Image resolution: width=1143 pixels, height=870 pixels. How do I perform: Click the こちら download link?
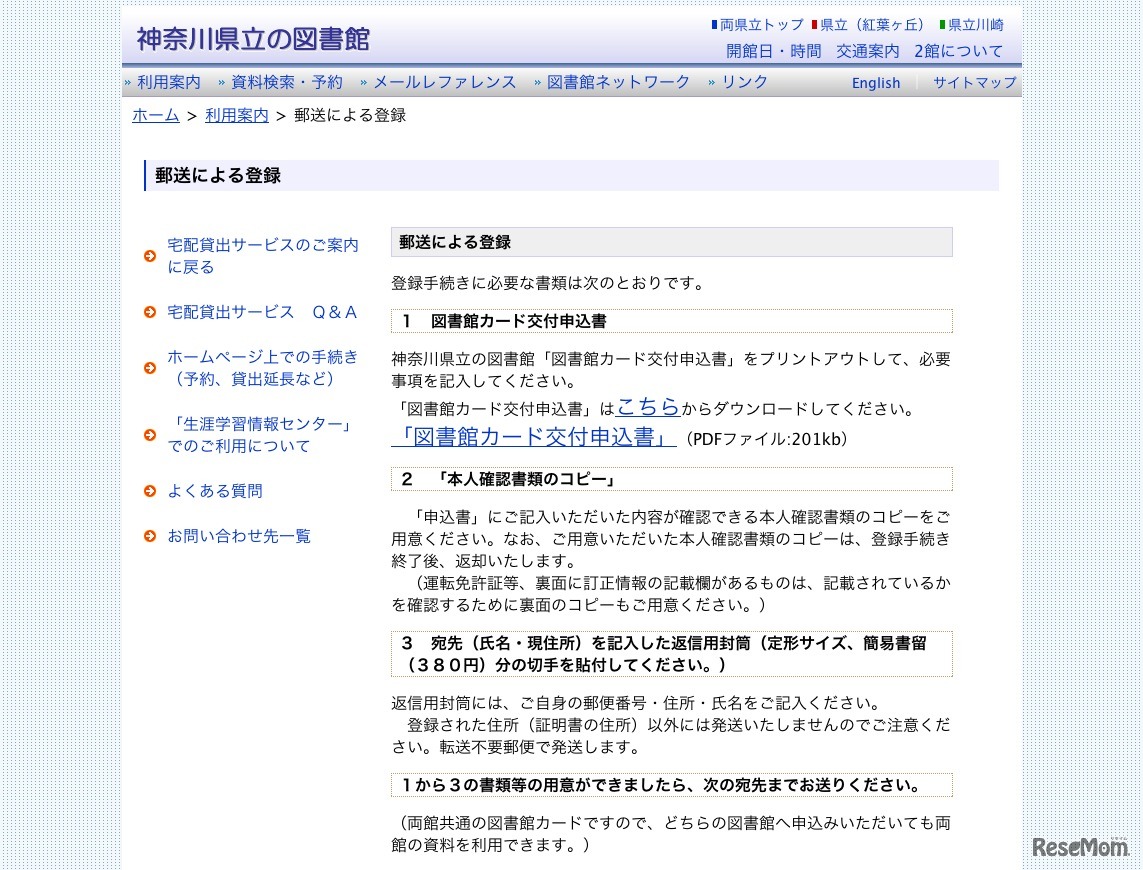[648, 406]
